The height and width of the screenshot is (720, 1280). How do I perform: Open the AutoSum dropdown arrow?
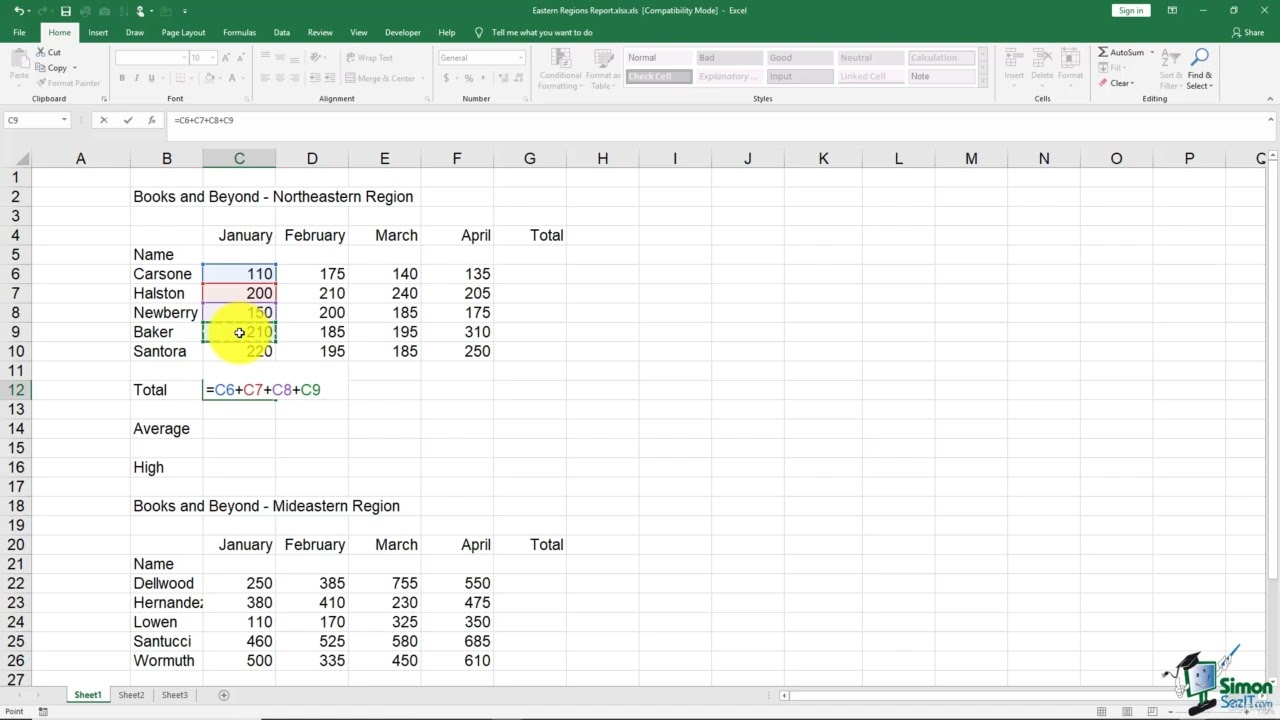(1152, 52)
